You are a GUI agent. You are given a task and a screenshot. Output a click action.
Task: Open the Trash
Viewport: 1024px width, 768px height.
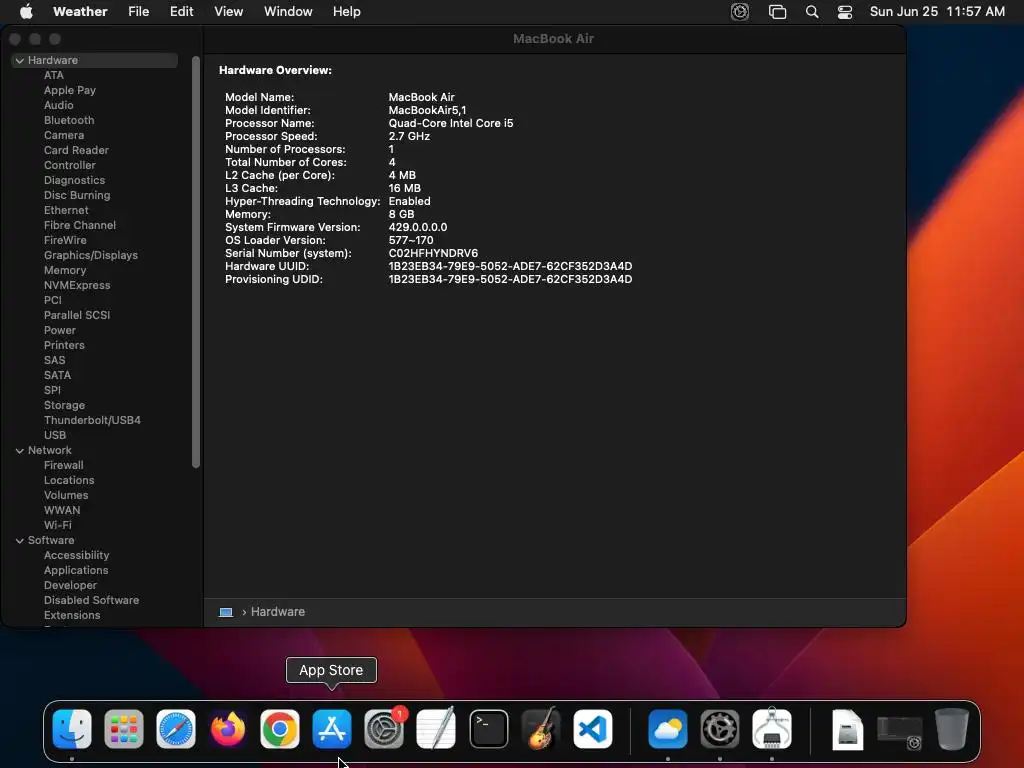(952, 729)
